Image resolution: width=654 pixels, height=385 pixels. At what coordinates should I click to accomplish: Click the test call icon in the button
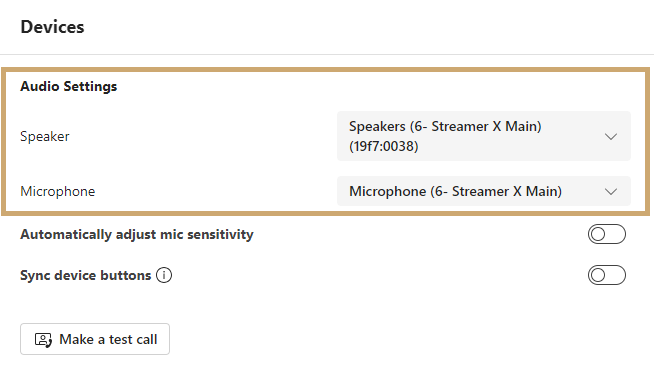pos(43,340)
